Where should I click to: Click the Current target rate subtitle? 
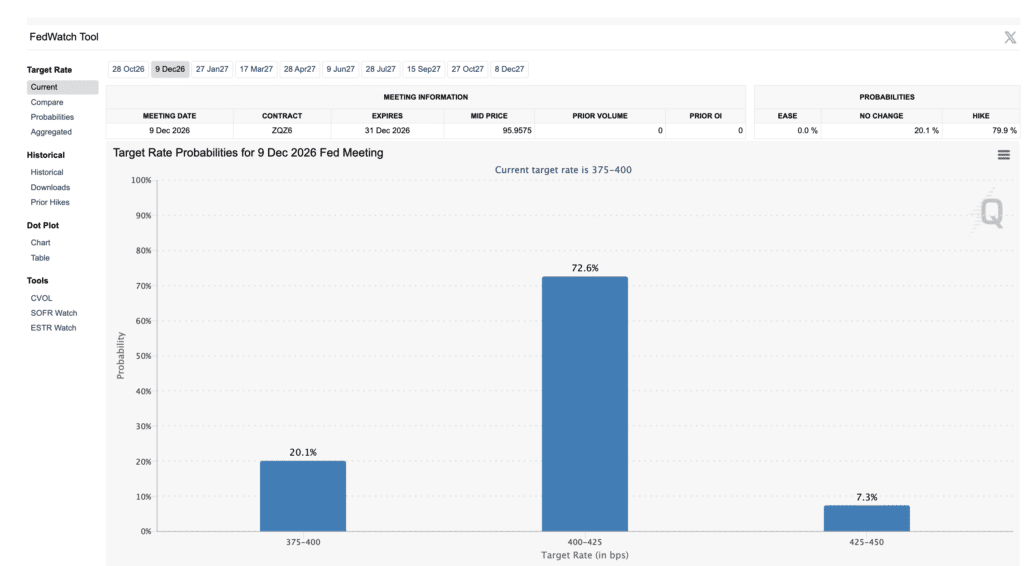click(564, 170)
